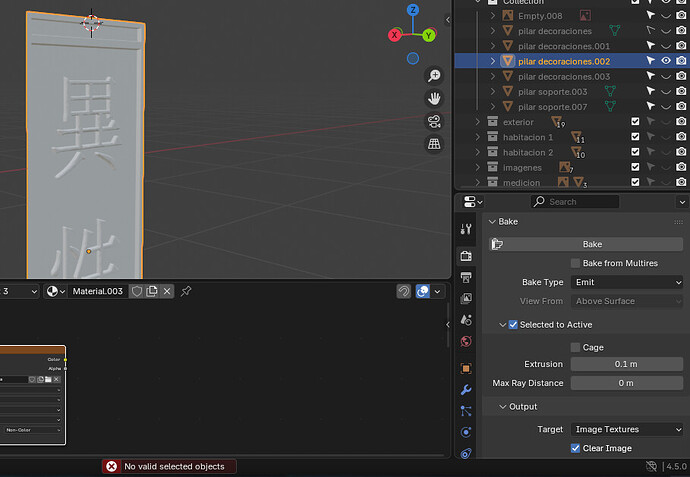Image resolution: width=690 pixels, height=477 pixels.
Task: Toggle selectability arrow for pilar decoraciones.003
Action: pos(650,76)
